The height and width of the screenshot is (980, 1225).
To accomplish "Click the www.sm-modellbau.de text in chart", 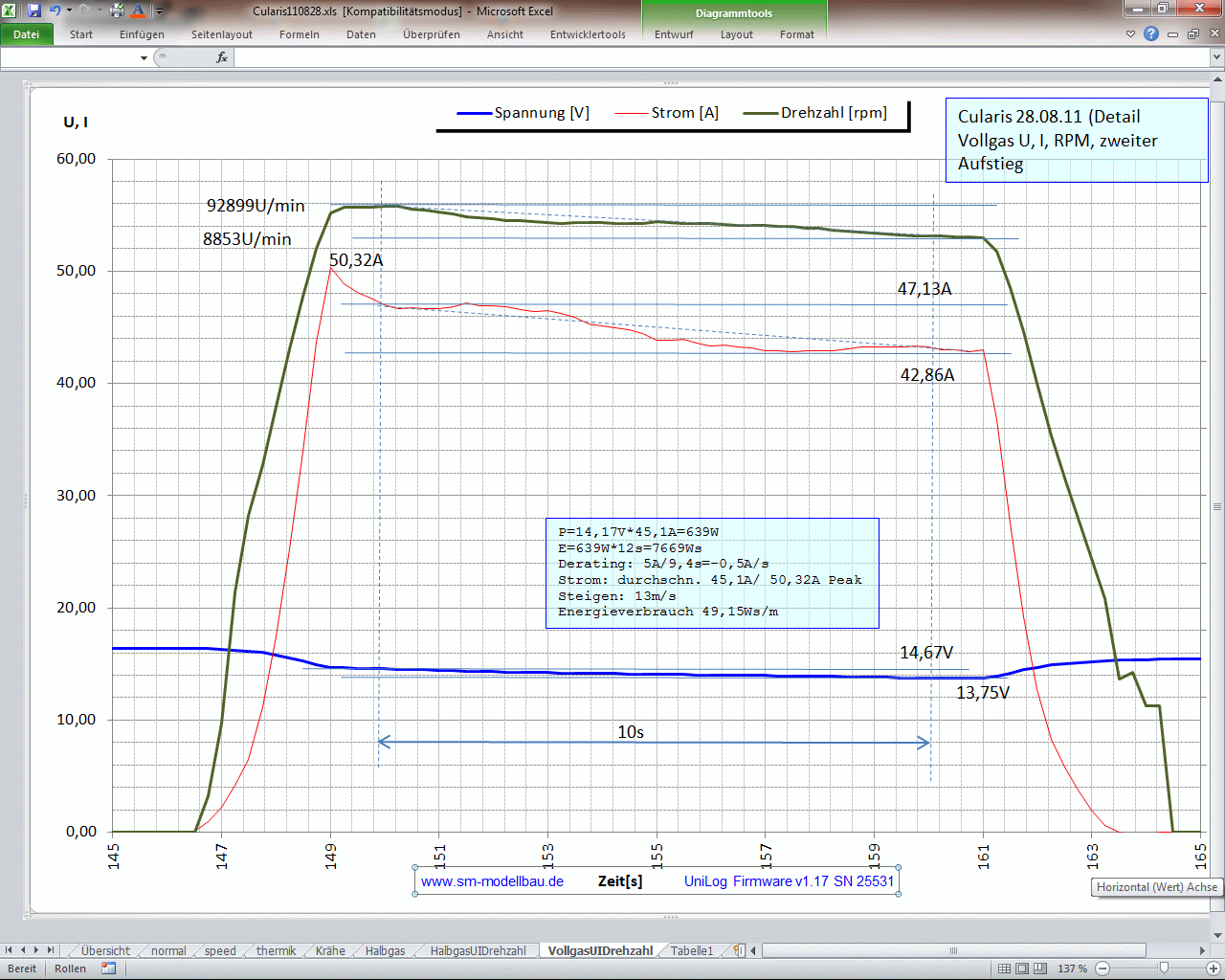I will pos(492,881).
